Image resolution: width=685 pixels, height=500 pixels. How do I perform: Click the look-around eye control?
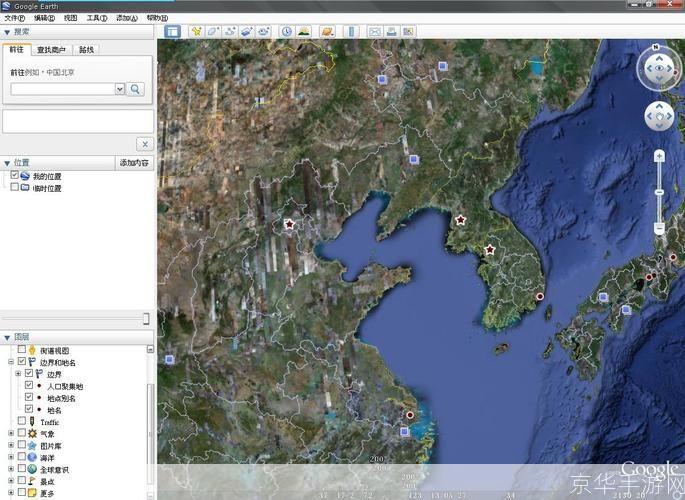pyautogui.click(x=659, y=68)
